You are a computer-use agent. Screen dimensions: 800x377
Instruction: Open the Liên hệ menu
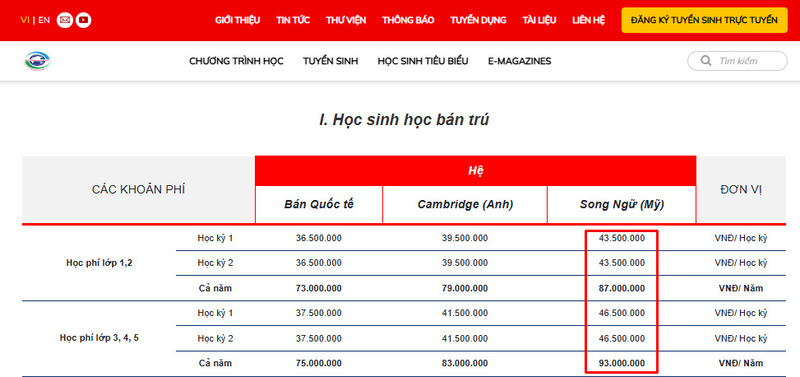coord(589,20)
